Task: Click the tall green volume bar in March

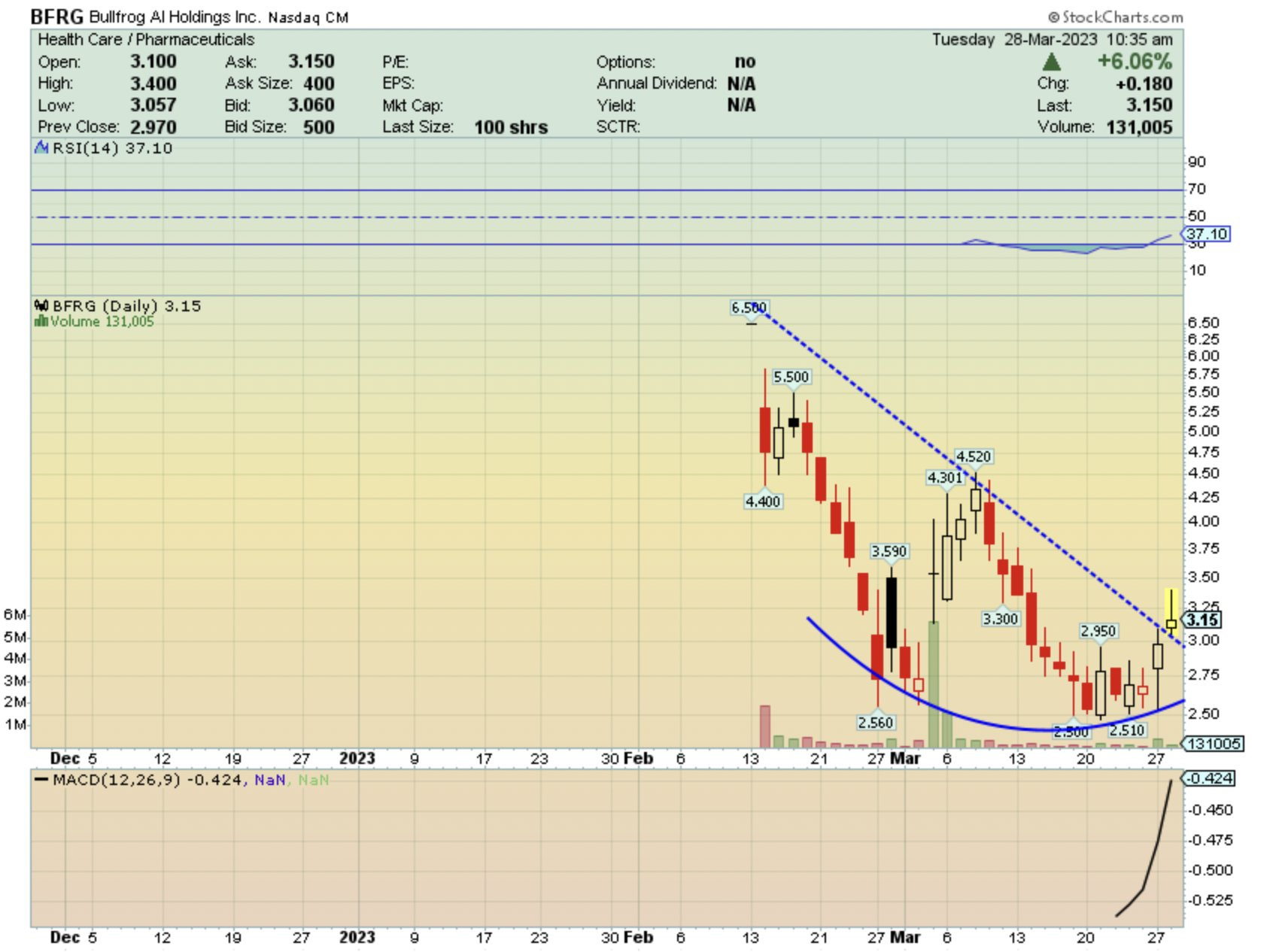Action: click(x=934, y=684)
